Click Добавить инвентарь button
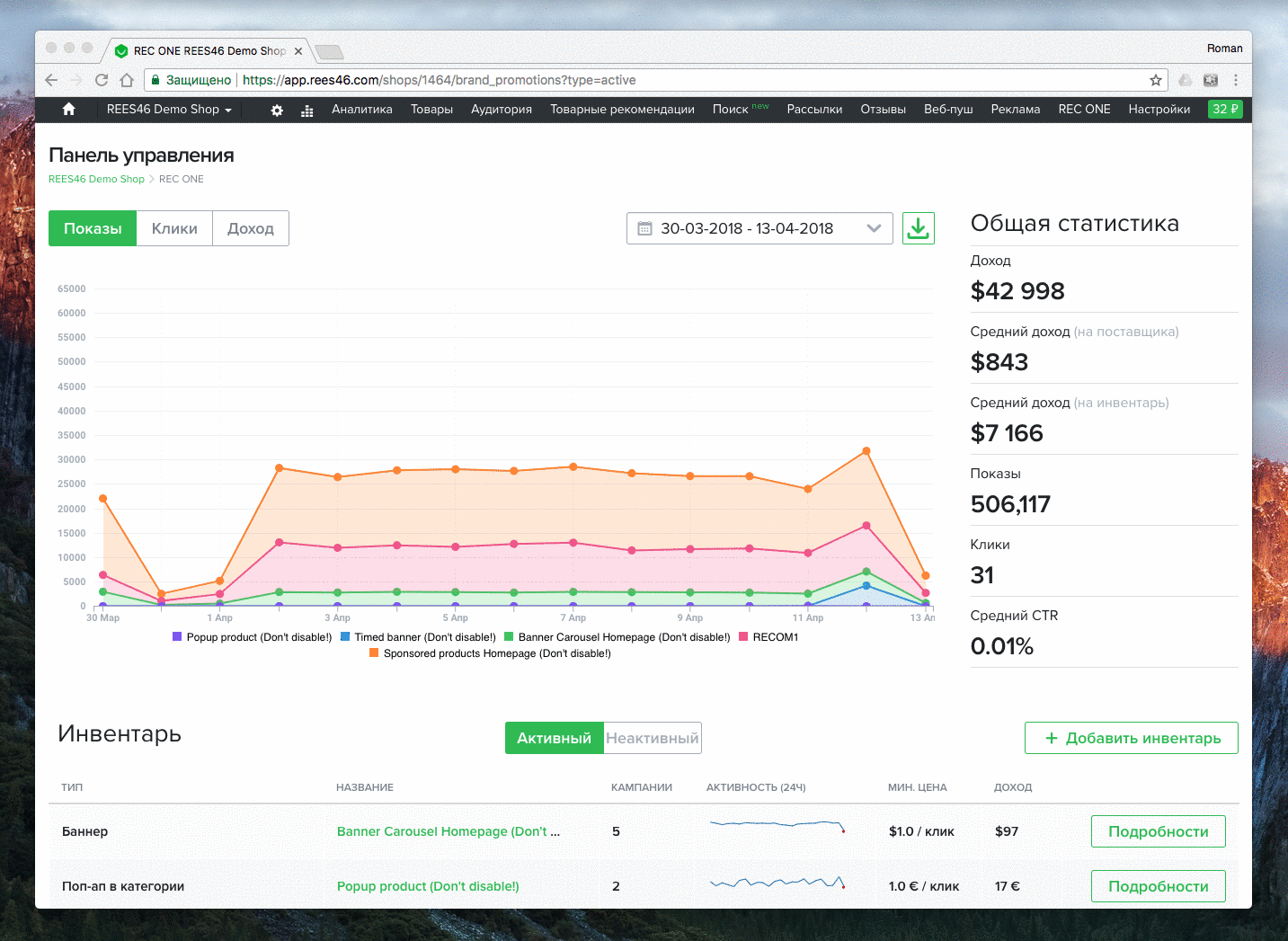Screen dimensions: 1288x941 1131,738
